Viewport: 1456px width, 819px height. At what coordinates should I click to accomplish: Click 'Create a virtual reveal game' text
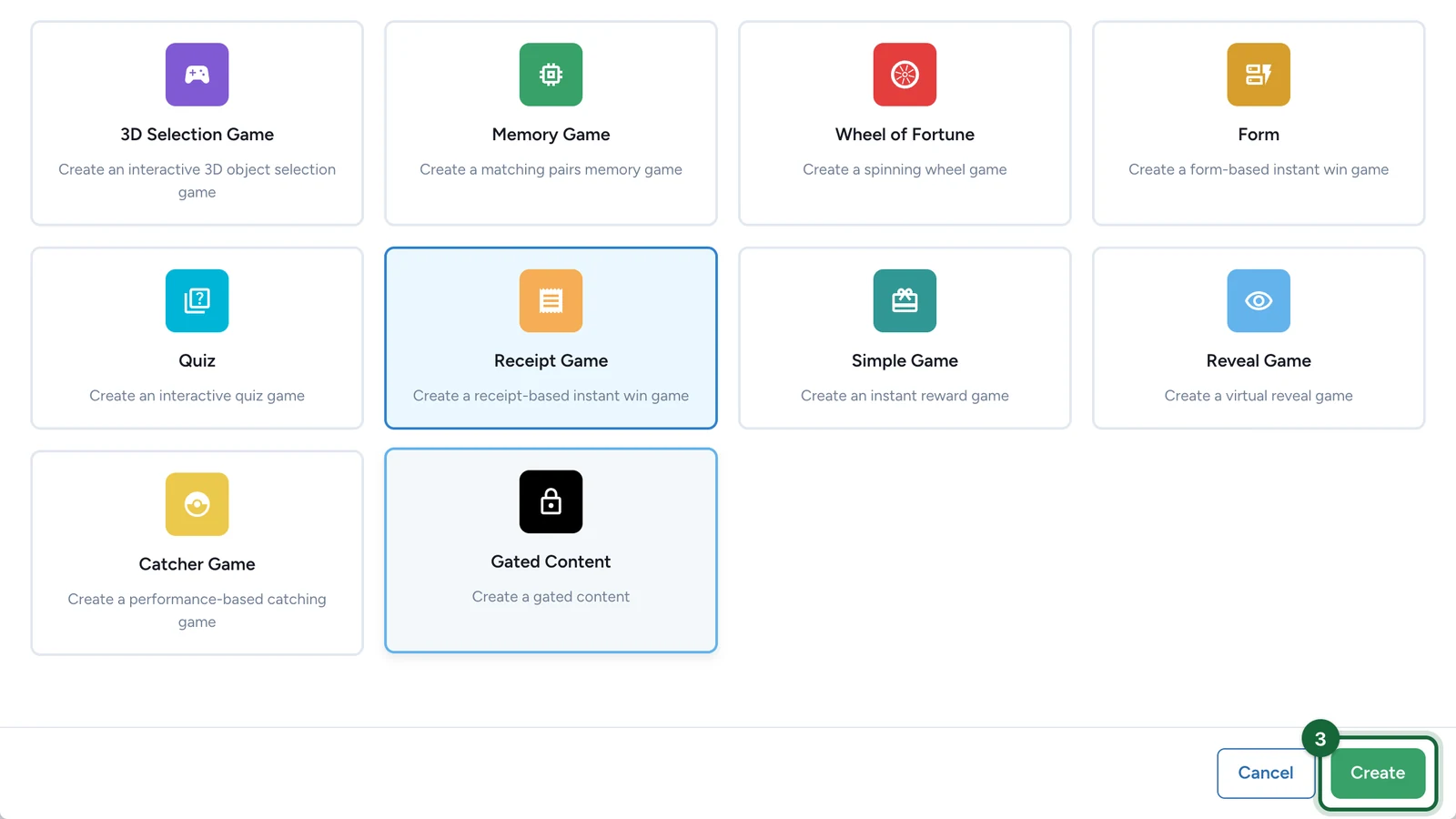(x=1259, y=396)
